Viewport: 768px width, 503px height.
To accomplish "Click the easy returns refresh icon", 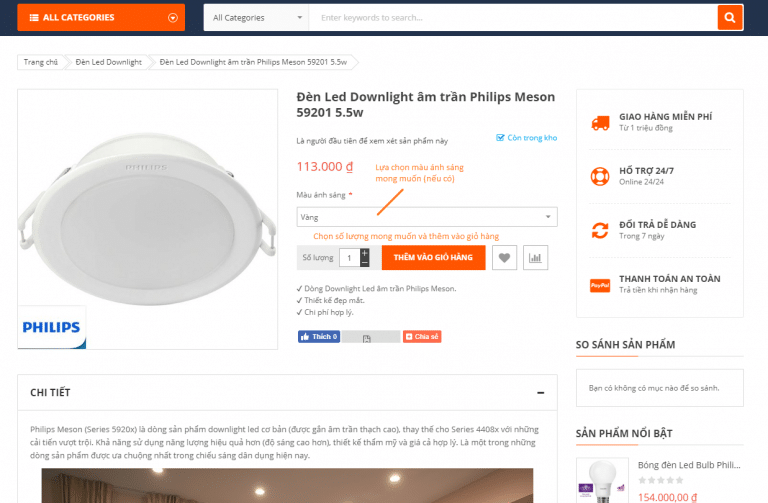I will coord(600,230).
